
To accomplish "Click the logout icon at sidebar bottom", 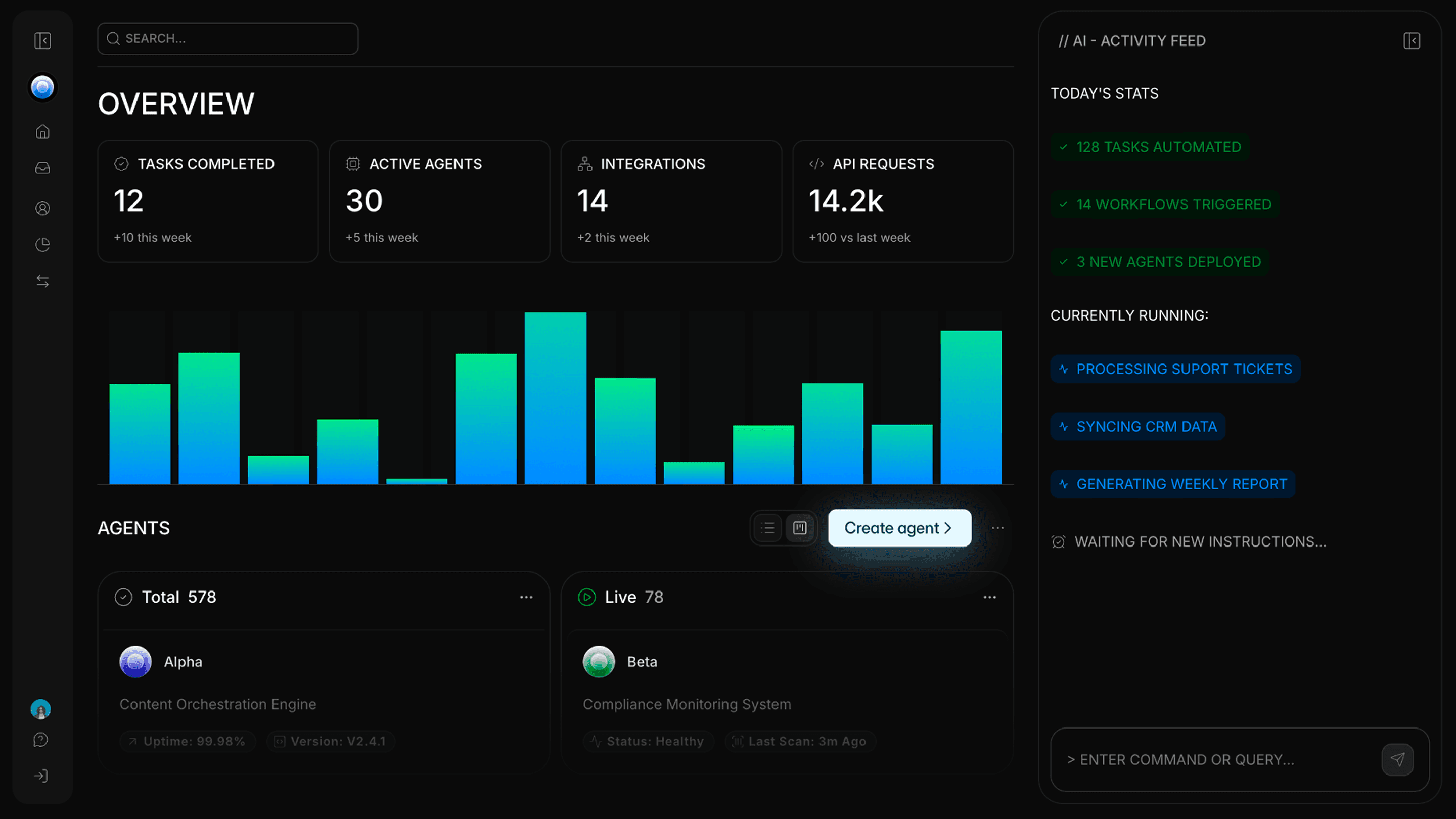I will click(40, 776).
